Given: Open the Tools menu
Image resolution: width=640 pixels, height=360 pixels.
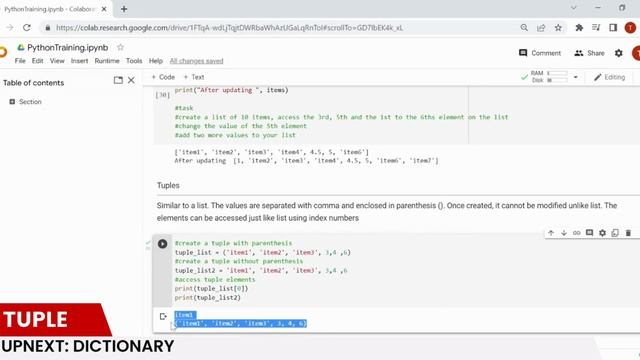Looking at the screenshot, I should (134, 61).
